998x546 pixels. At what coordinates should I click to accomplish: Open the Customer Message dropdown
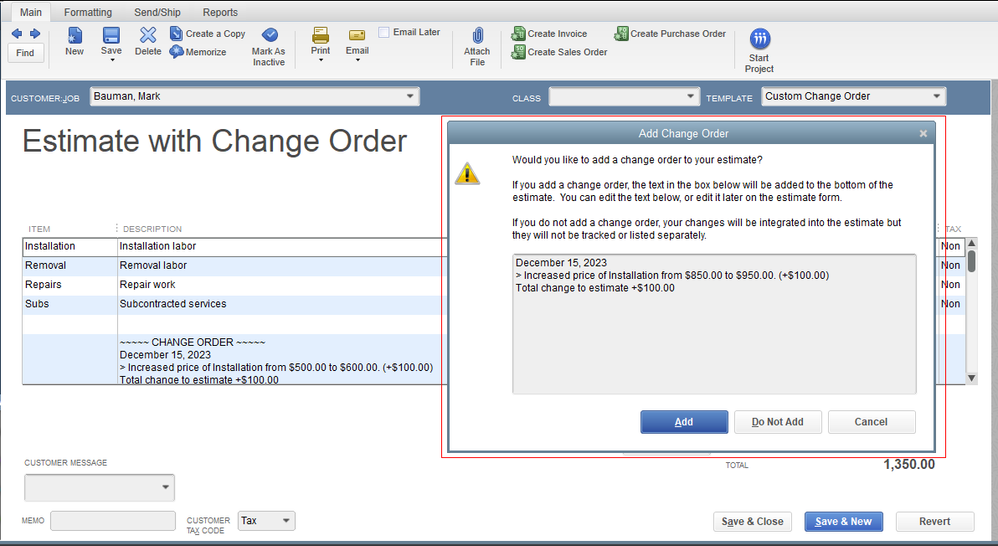(x=165, y=487)
